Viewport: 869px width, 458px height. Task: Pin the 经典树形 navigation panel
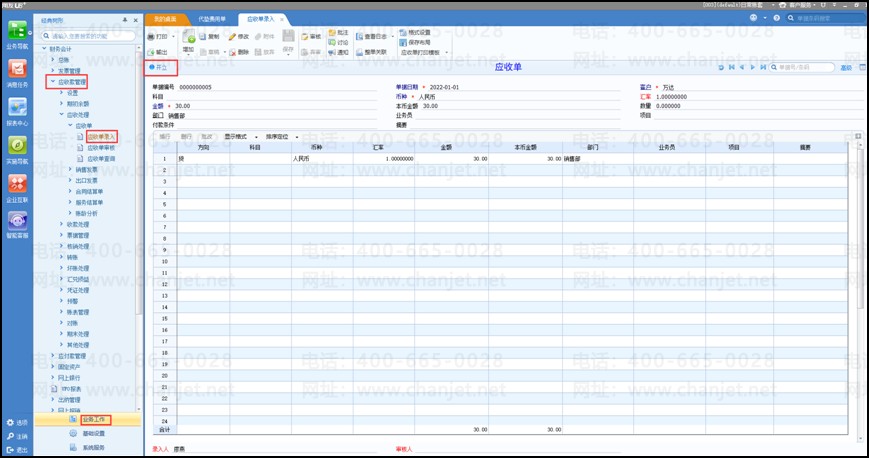(x=122, y=19)
